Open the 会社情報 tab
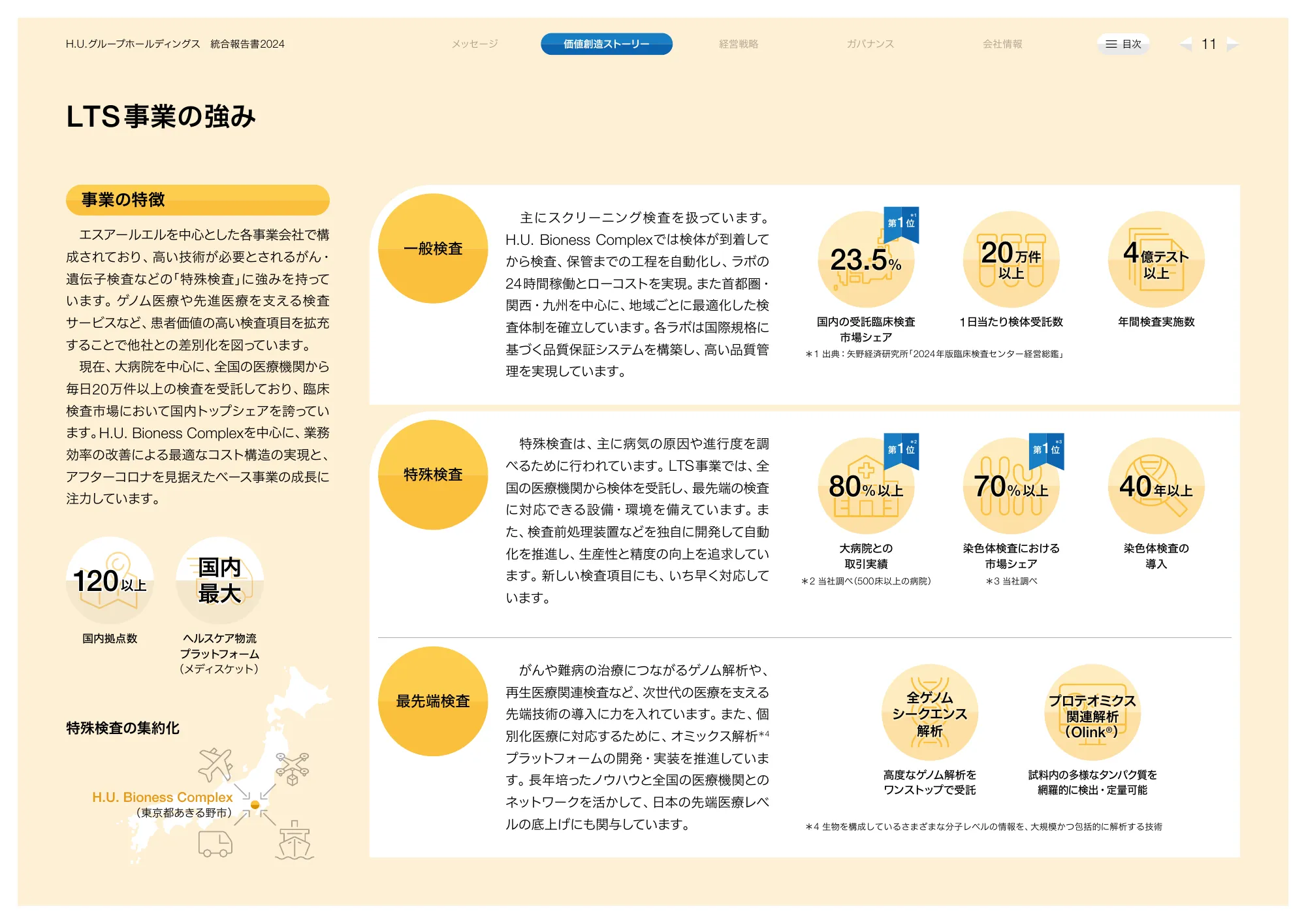This screenshot has height=924, width=1306. [x=1002, y=44]
